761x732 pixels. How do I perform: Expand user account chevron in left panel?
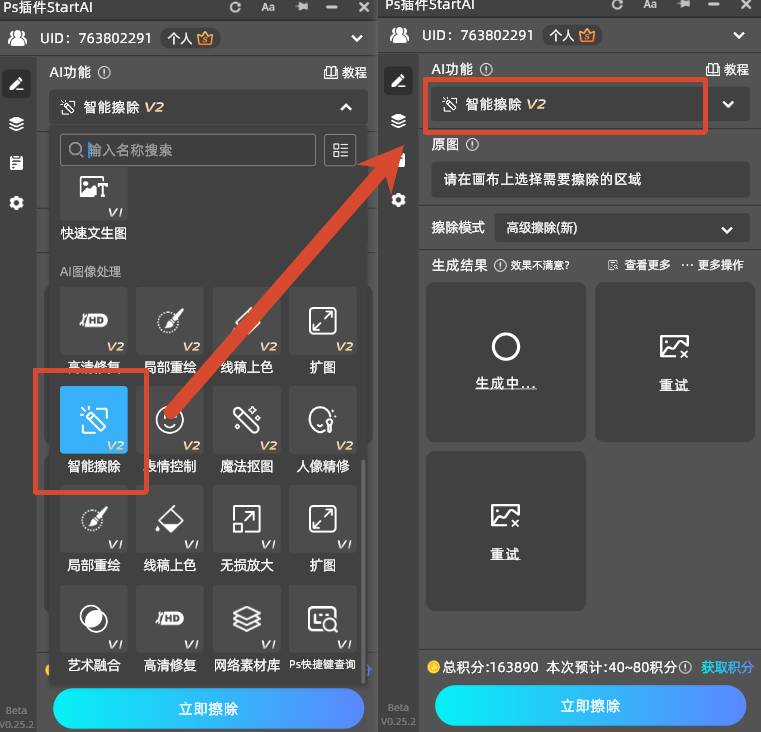coord(357,38)
